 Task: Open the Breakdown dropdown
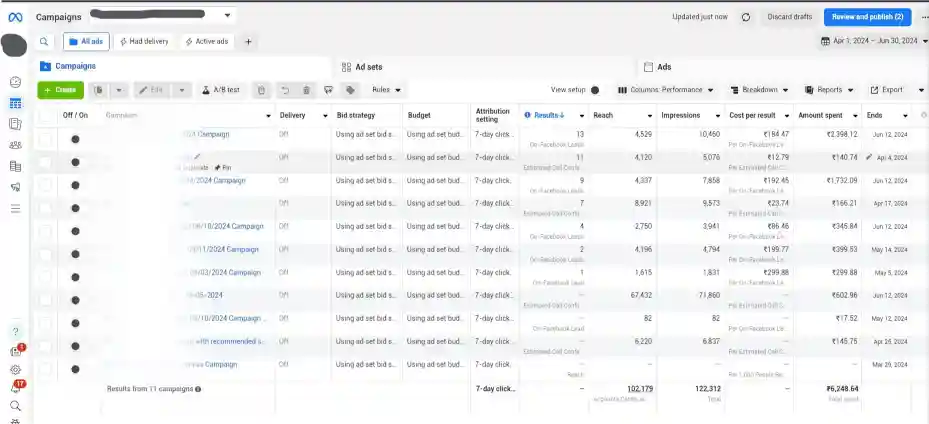coord(759,90)
